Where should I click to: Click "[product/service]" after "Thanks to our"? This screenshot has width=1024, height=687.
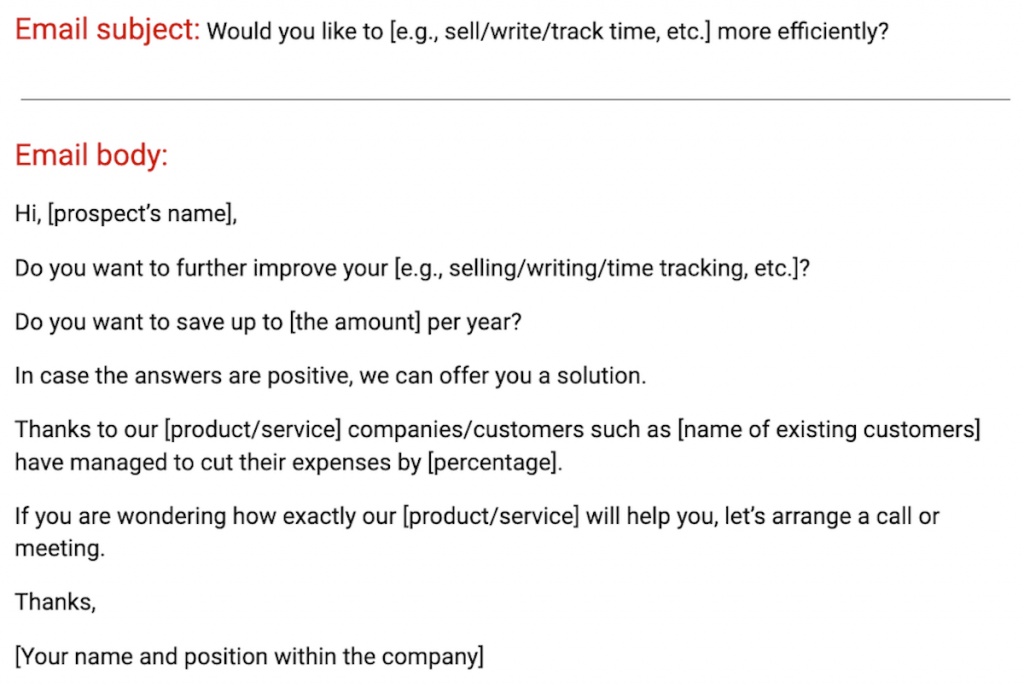pyautogui.click(x=253, y=430)
